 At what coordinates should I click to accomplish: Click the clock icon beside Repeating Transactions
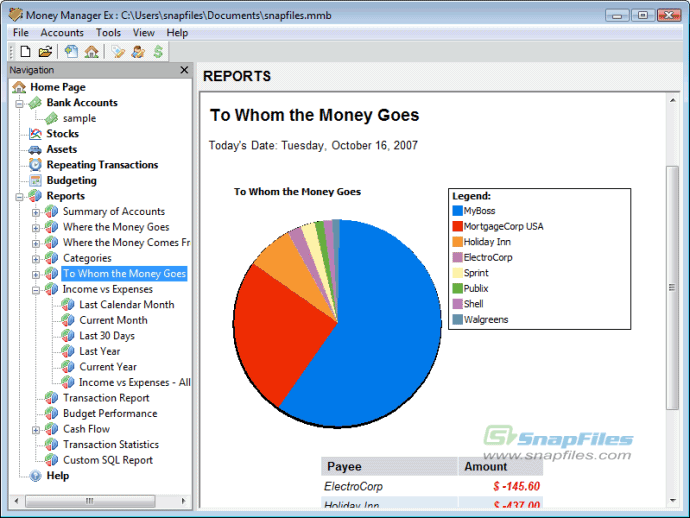coord(35,165)
